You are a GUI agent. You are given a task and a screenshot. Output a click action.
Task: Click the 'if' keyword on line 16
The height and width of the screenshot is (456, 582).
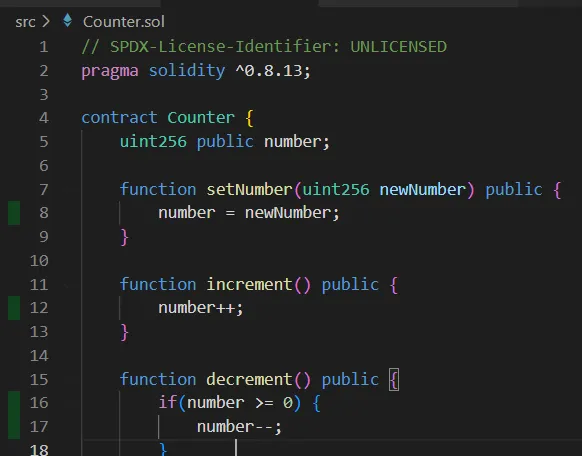(x=167, y=403)
